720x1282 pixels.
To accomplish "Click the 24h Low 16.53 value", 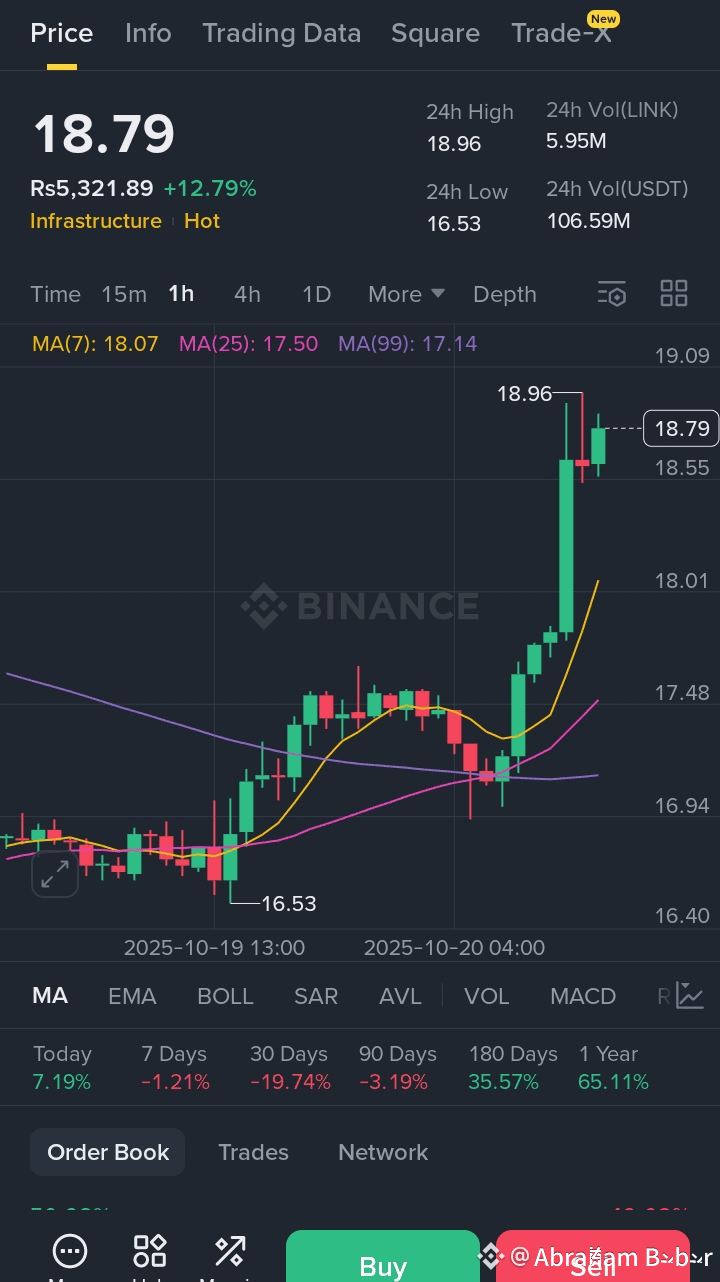I will 454,224.
